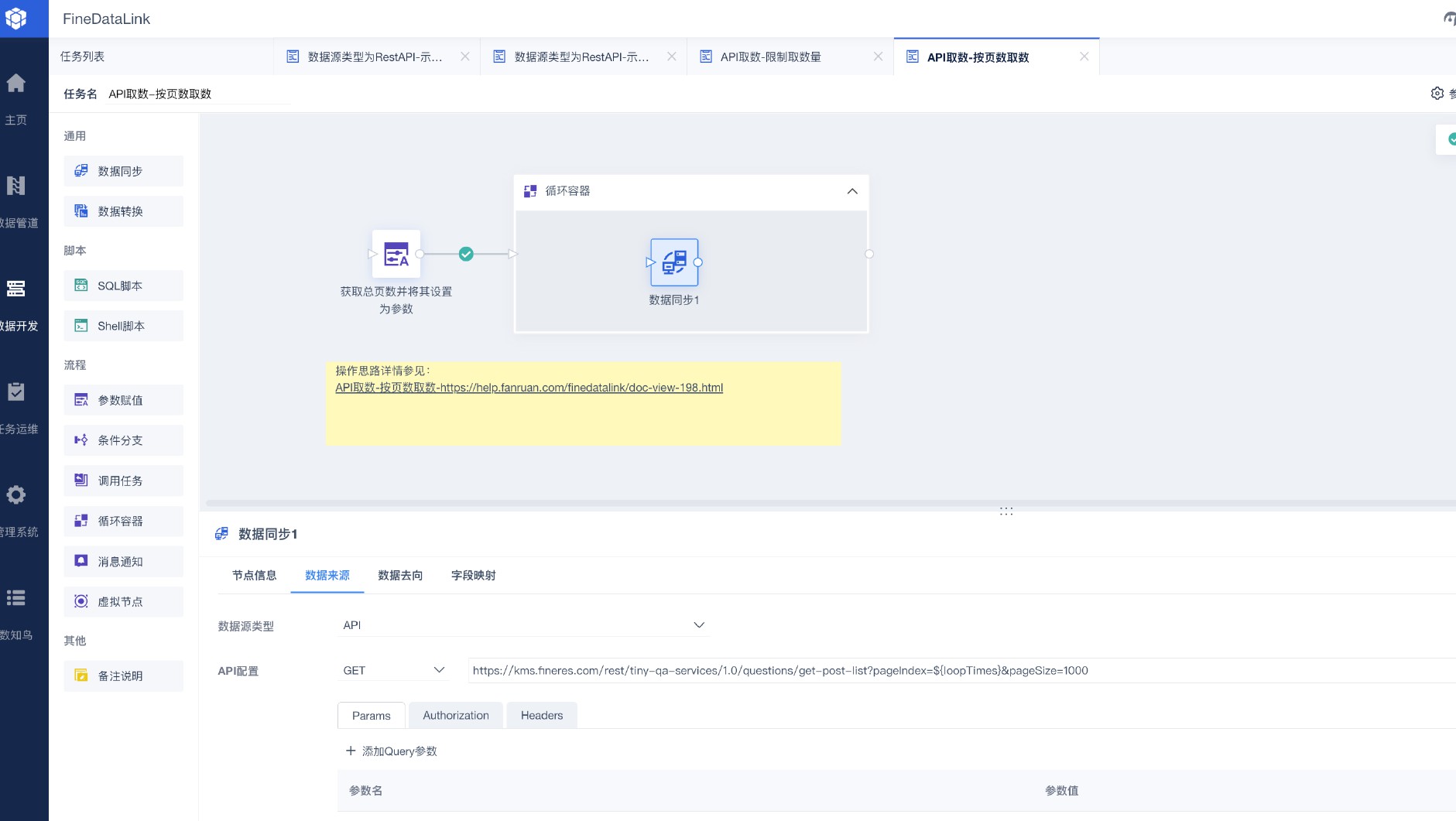The height and width of the screenshot is (821, 1456).
Task: Click the task name field API取数-按页数取数
Action: point(198,94)
